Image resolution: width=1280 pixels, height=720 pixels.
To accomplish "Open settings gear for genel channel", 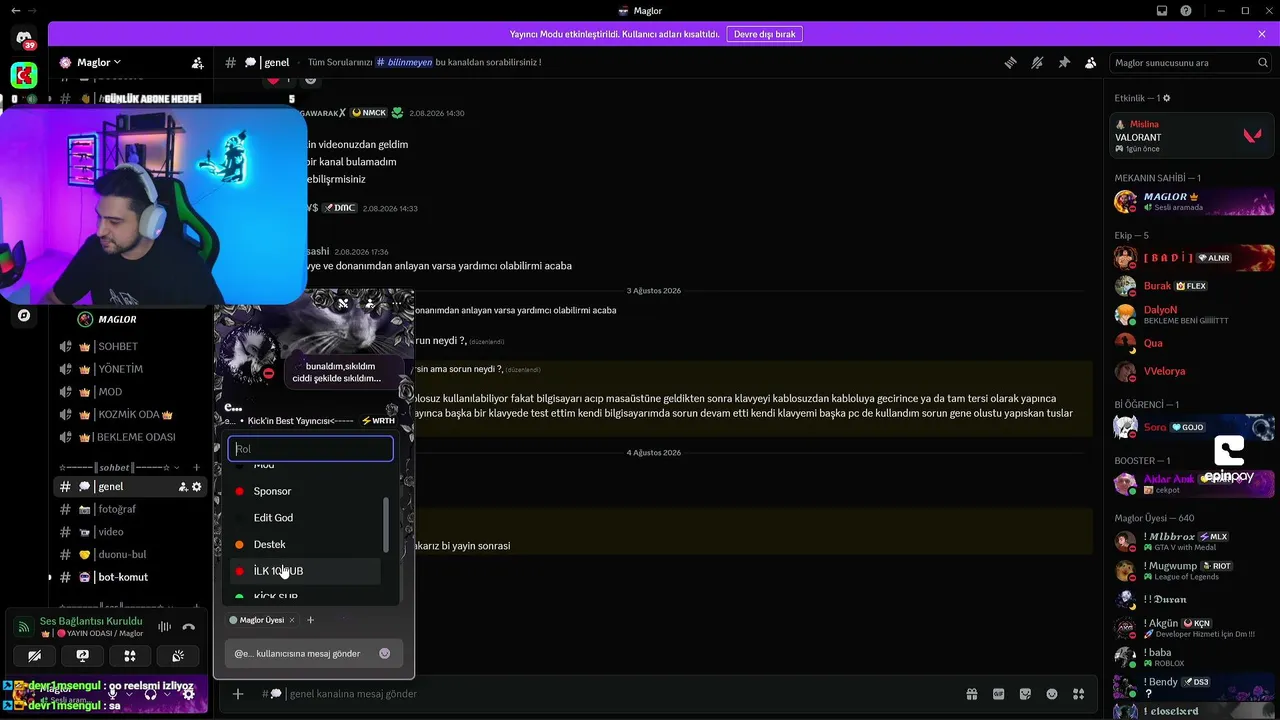I will [197, 487].
